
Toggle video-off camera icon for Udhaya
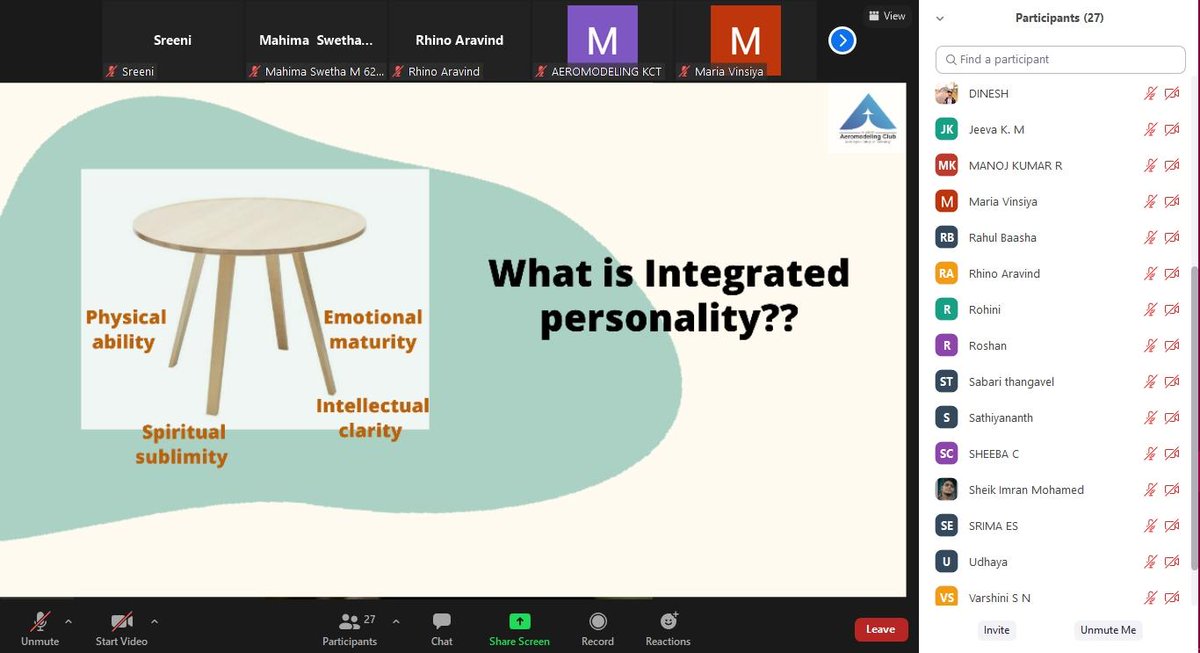1172,561
